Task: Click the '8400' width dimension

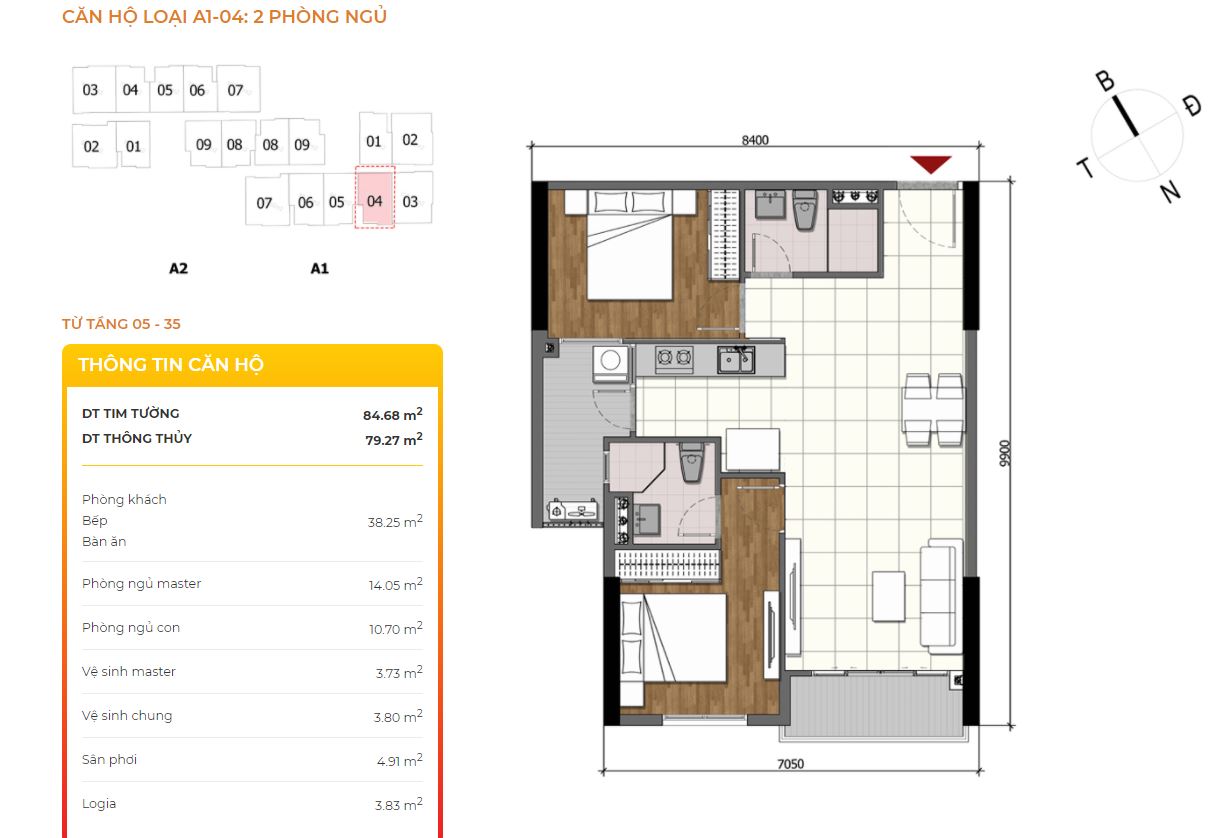Action: (755, 140)
